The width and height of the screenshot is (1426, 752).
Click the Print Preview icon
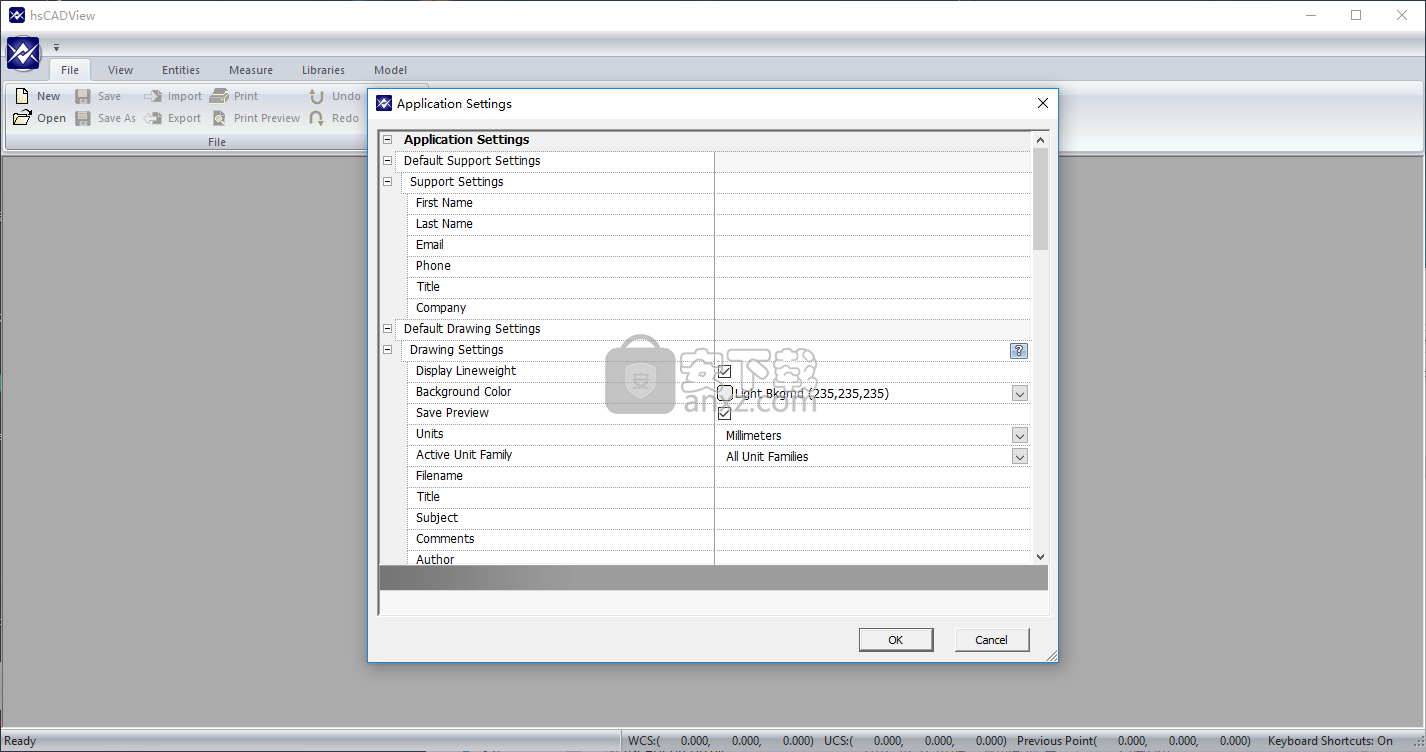(x=219, y=118)
